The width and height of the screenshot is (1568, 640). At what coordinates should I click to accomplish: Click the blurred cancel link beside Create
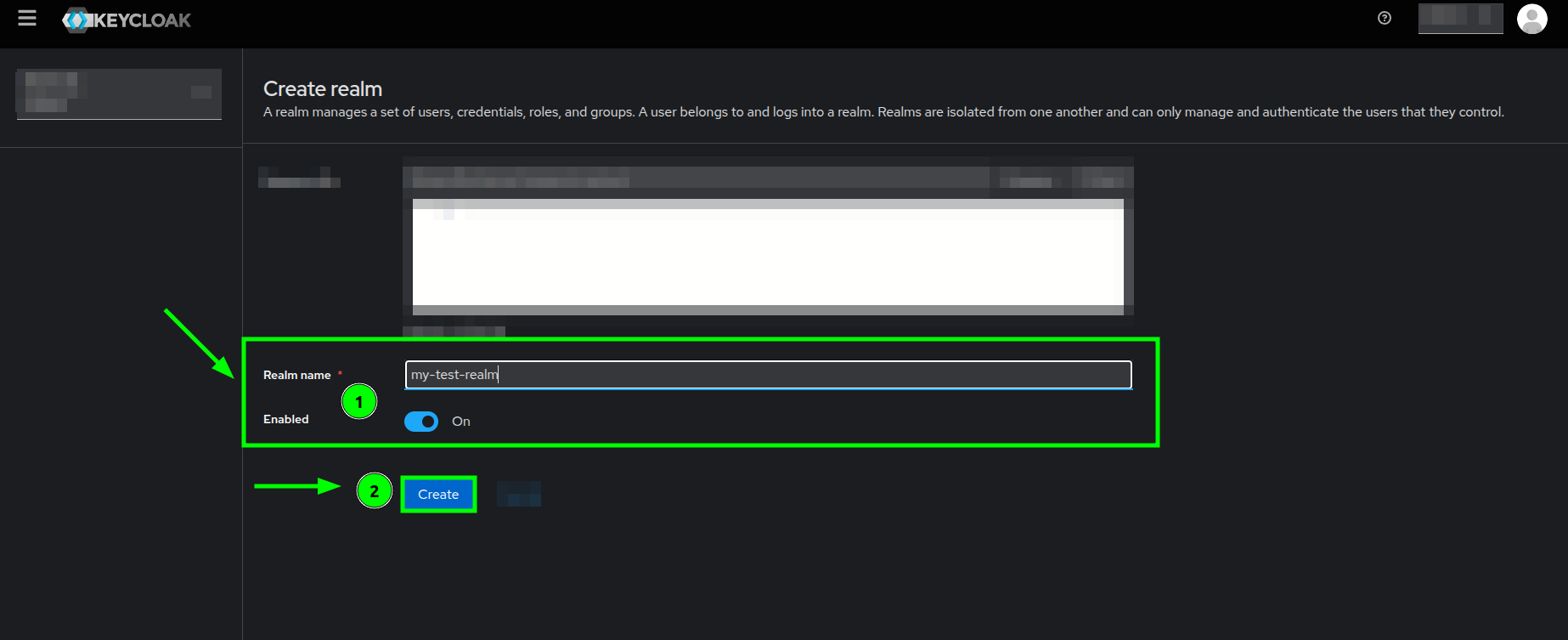pos(519,494)
